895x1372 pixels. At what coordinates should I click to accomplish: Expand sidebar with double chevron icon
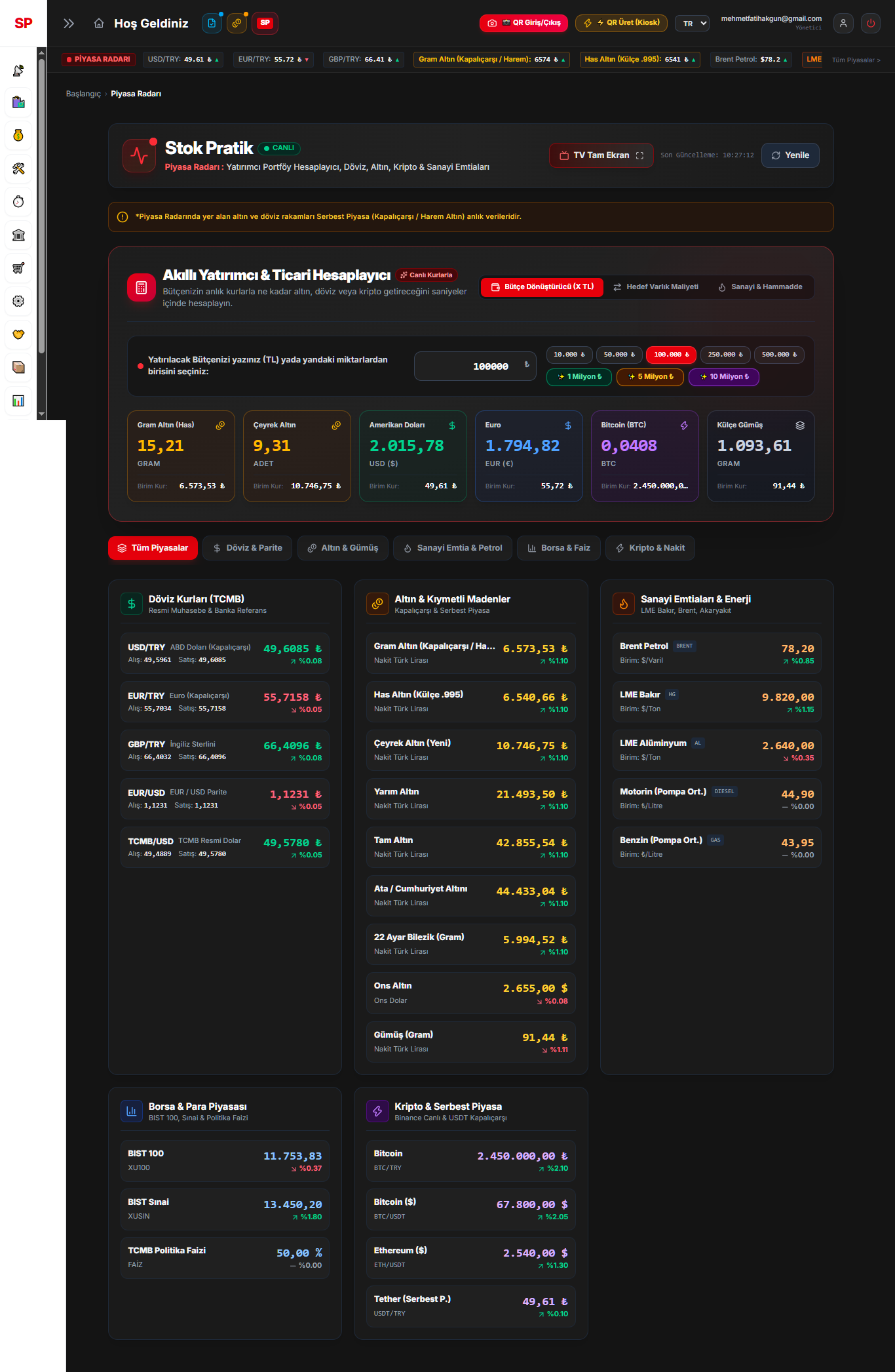tap(69, 24)
